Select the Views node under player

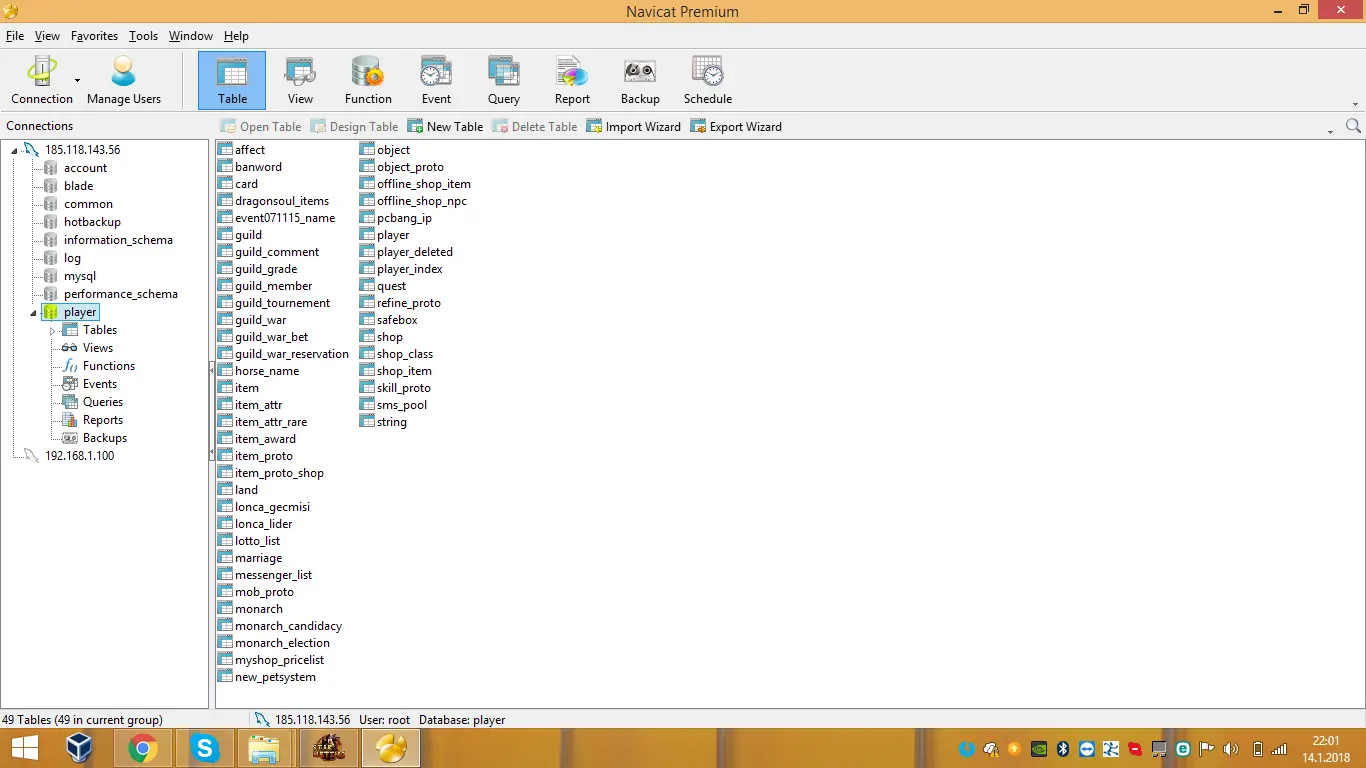pos(97,348)
